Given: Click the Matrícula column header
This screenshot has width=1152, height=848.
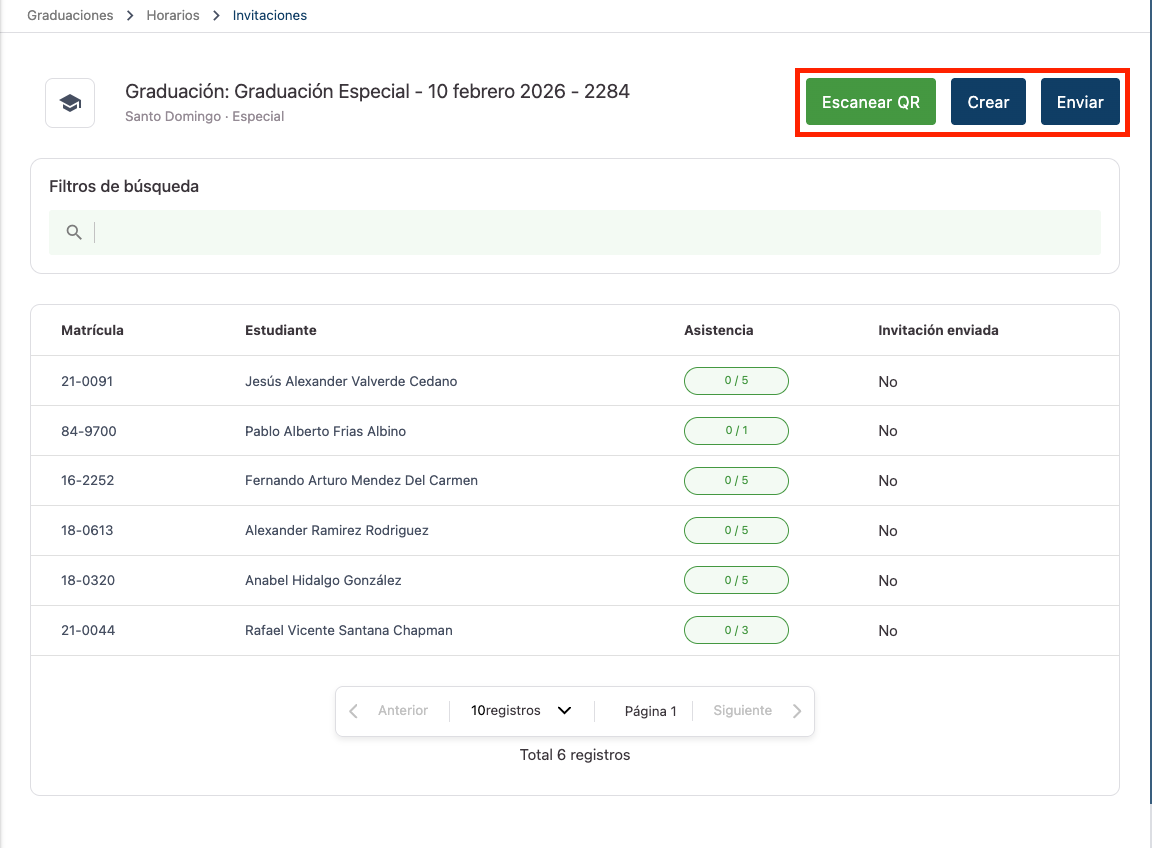Looking at the screenshot, I should click(x=92, y=330).
